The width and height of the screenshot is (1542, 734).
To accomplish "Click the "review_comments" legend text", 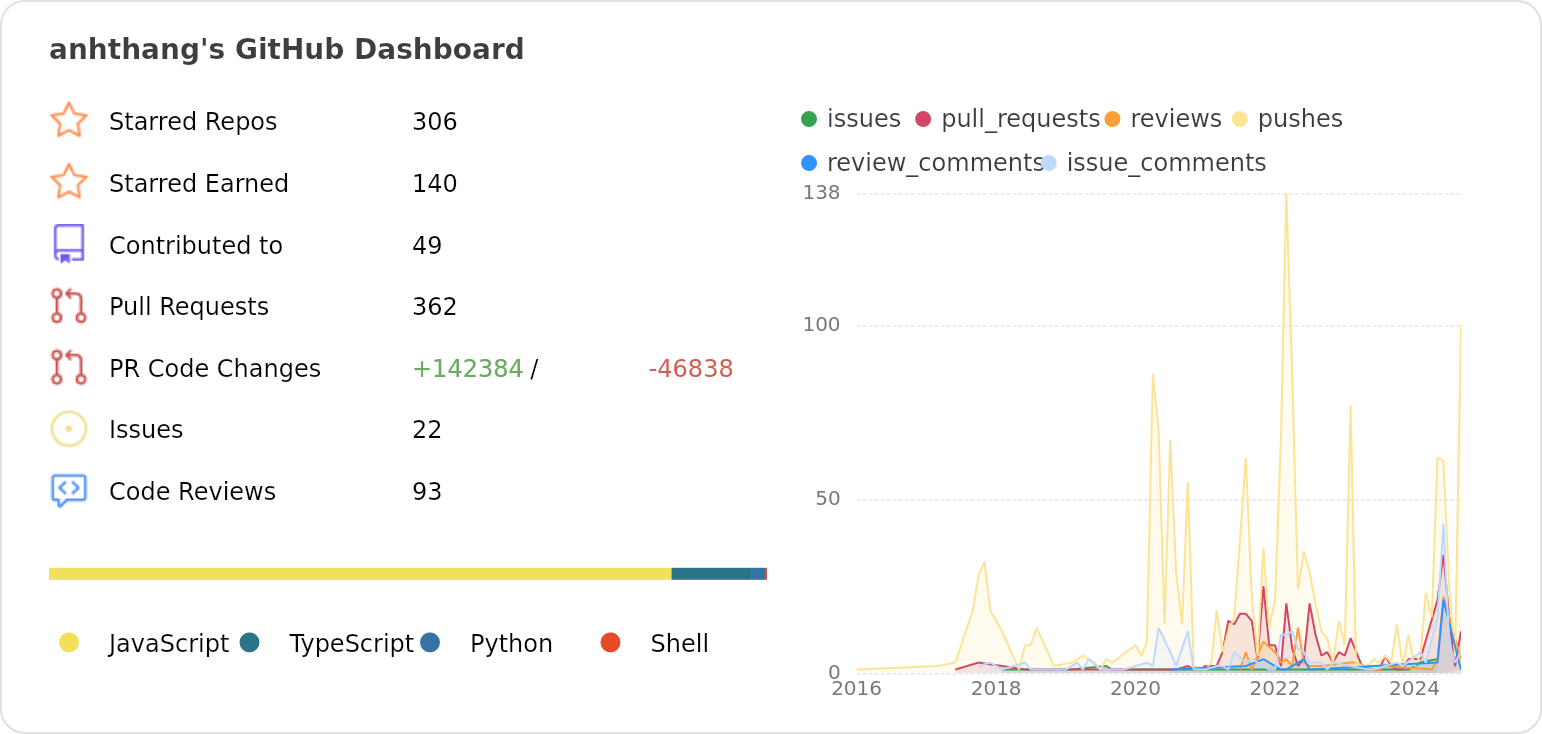I will tap(935, 163).
